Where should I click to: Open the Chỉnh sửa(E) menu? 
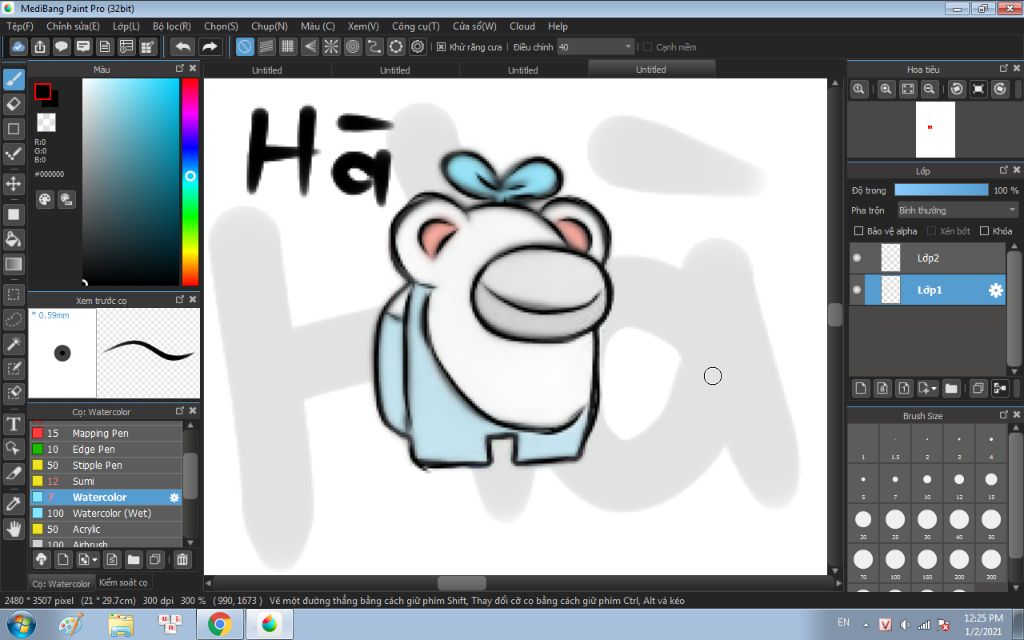click(x=73, y=26)
